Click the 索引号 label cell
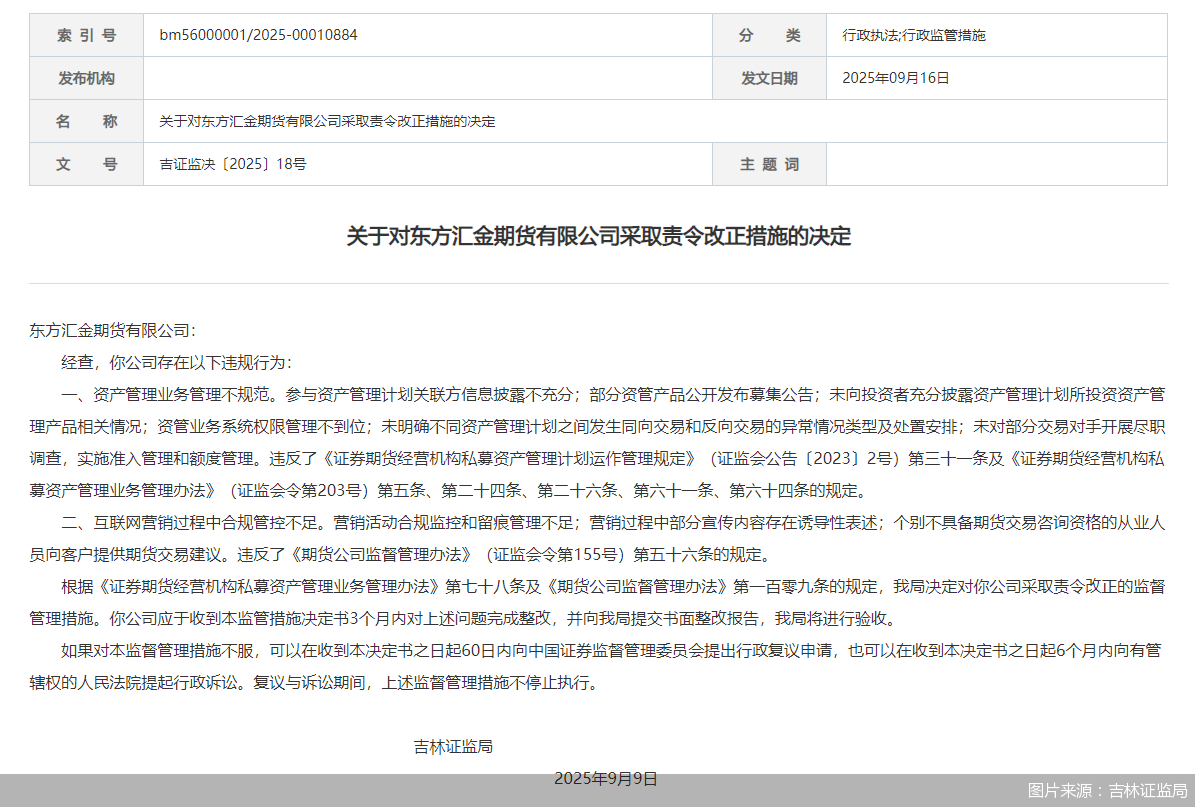Image resolution: width=1195 pixels, height=807 pixels. 87,35
